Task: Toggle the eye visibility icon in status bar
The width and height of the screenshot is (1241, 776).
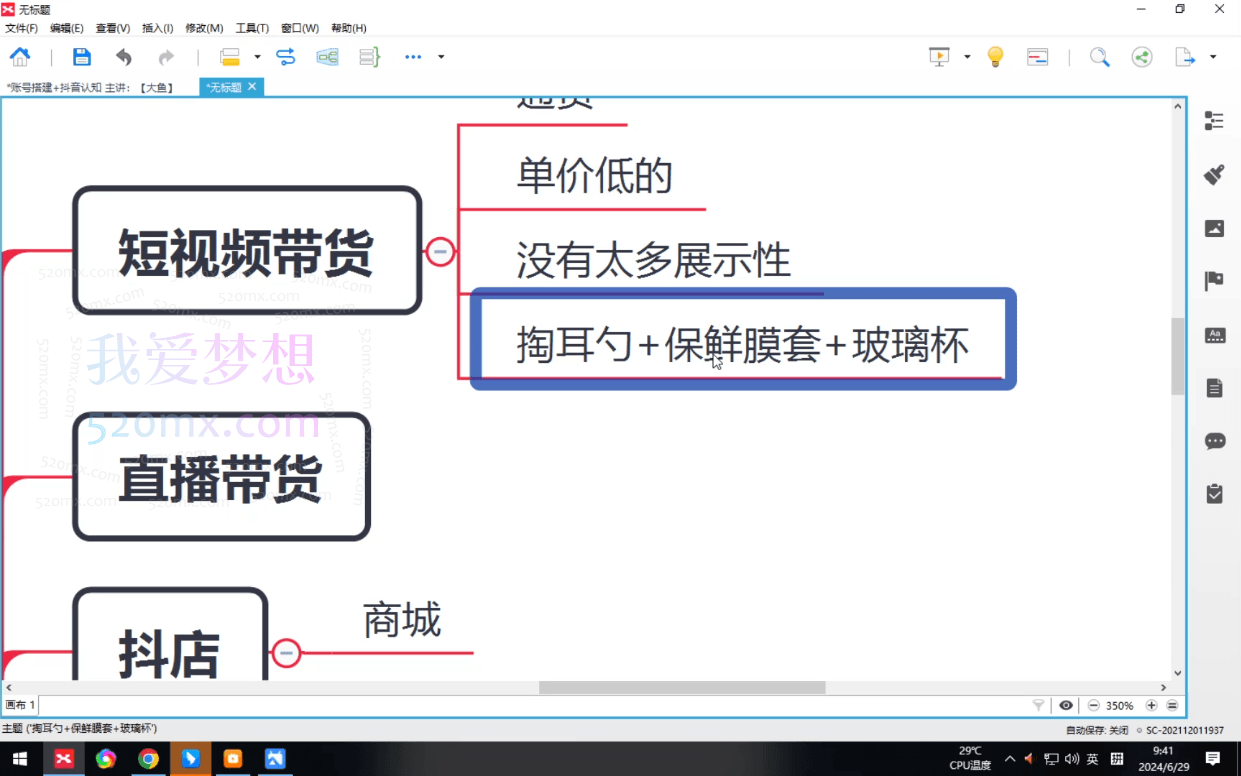Action: point(1066,705)
